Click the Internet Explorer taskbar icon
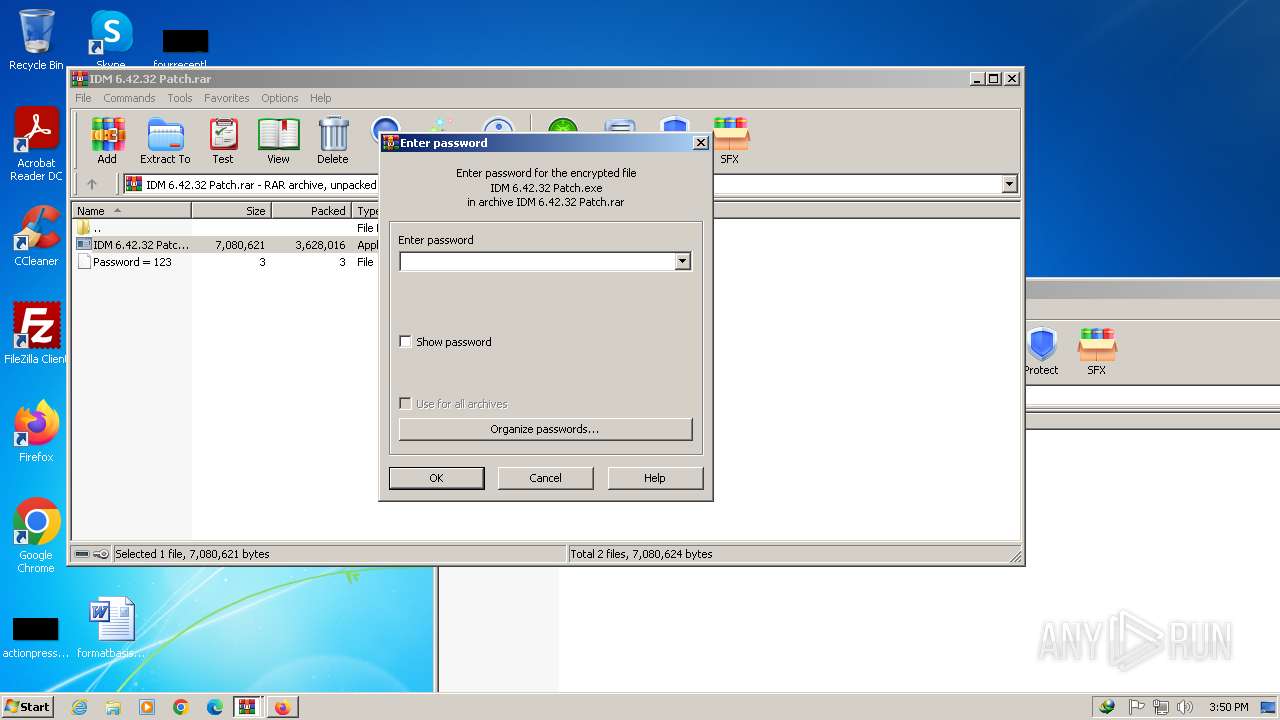Screen dimensions: 1280x720 (80, 707)
